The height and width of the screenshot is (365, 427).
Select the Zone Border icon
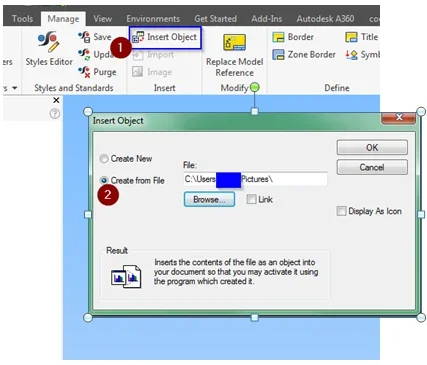[x=278, y=54]
